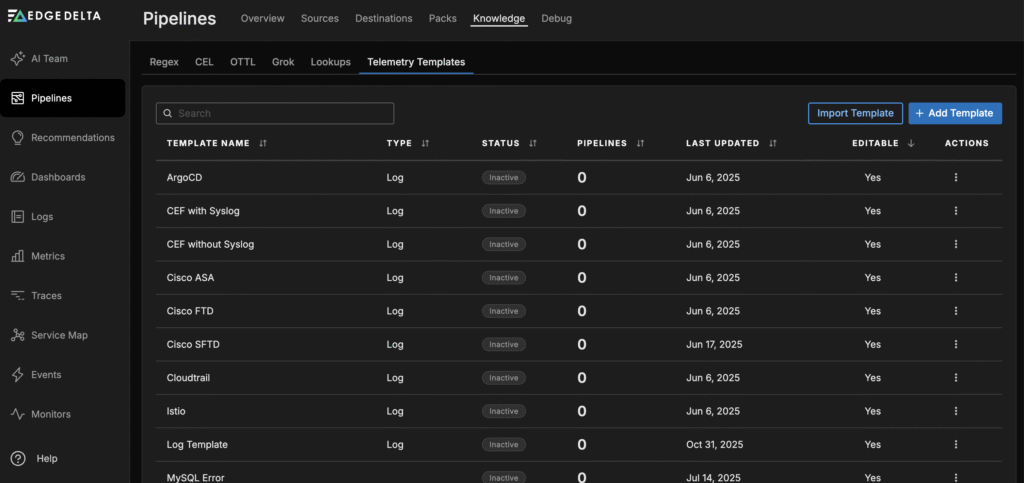Open actions menu for ArgoCD row
The image size is (1024, 483).
956,178
